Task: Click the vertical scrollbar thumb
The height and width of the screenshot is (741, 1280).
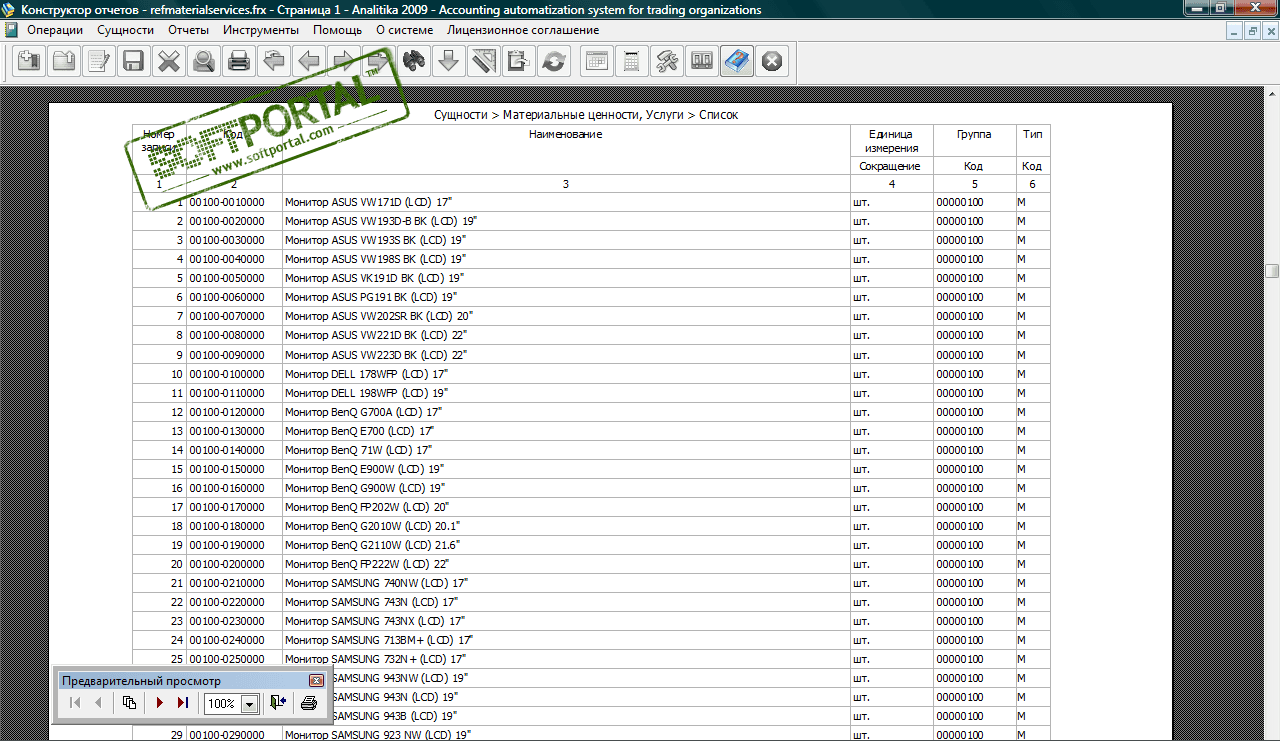Action: (x=1272, y=271)
